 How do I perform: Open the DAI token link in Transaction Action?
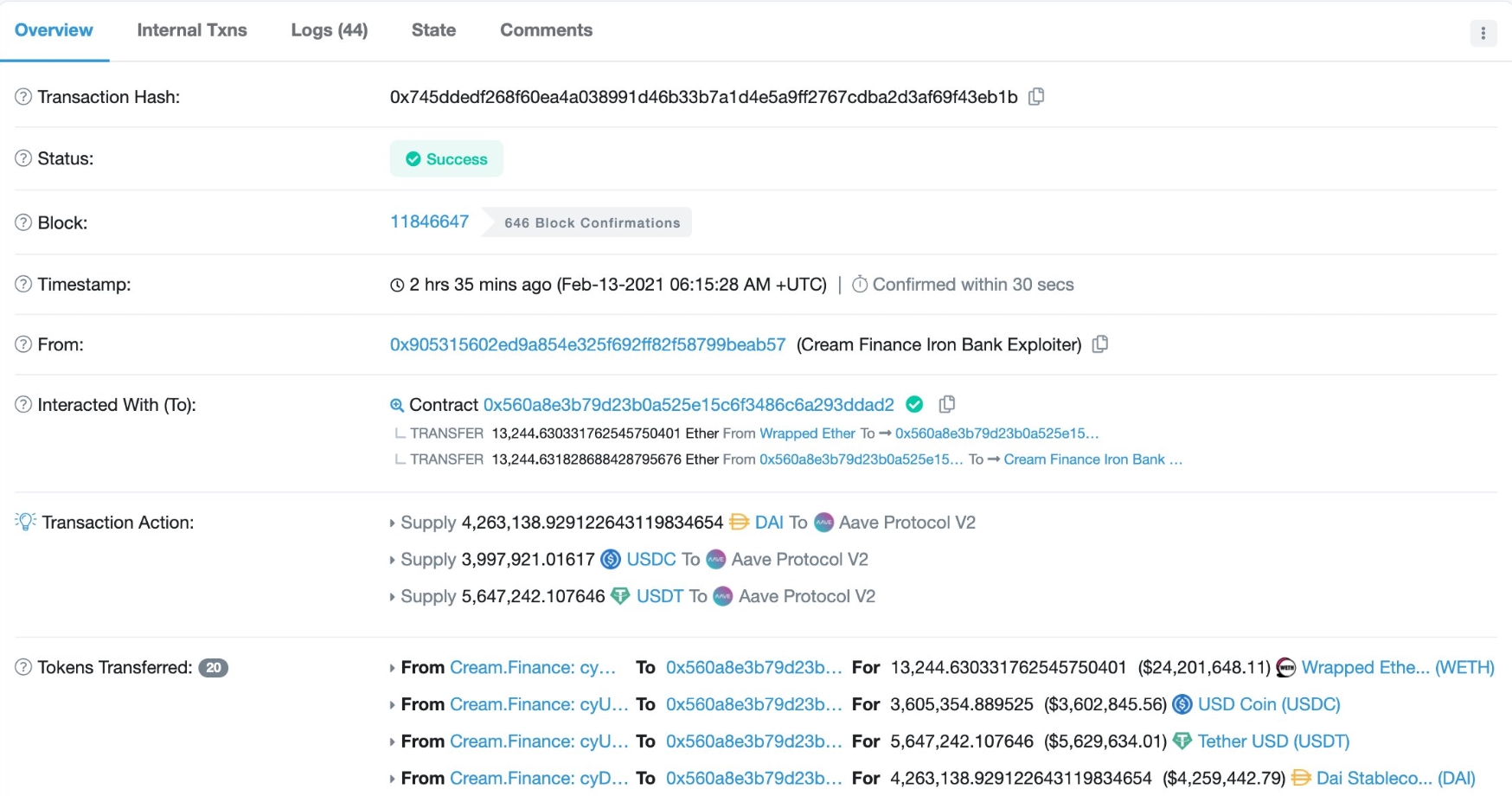[x=769, y=522]
